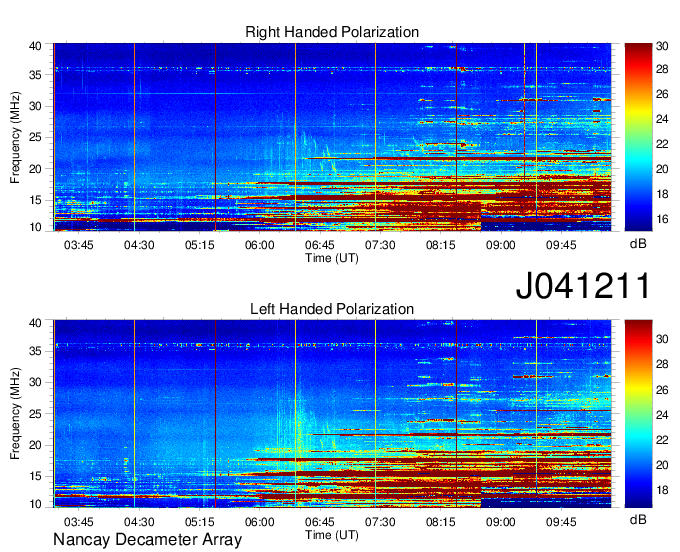Image resolution: width=680 pixels, height=552 pixels.
Task: Click the "Left Handed Polarization" plot title
Action: [x=332, y=309]
